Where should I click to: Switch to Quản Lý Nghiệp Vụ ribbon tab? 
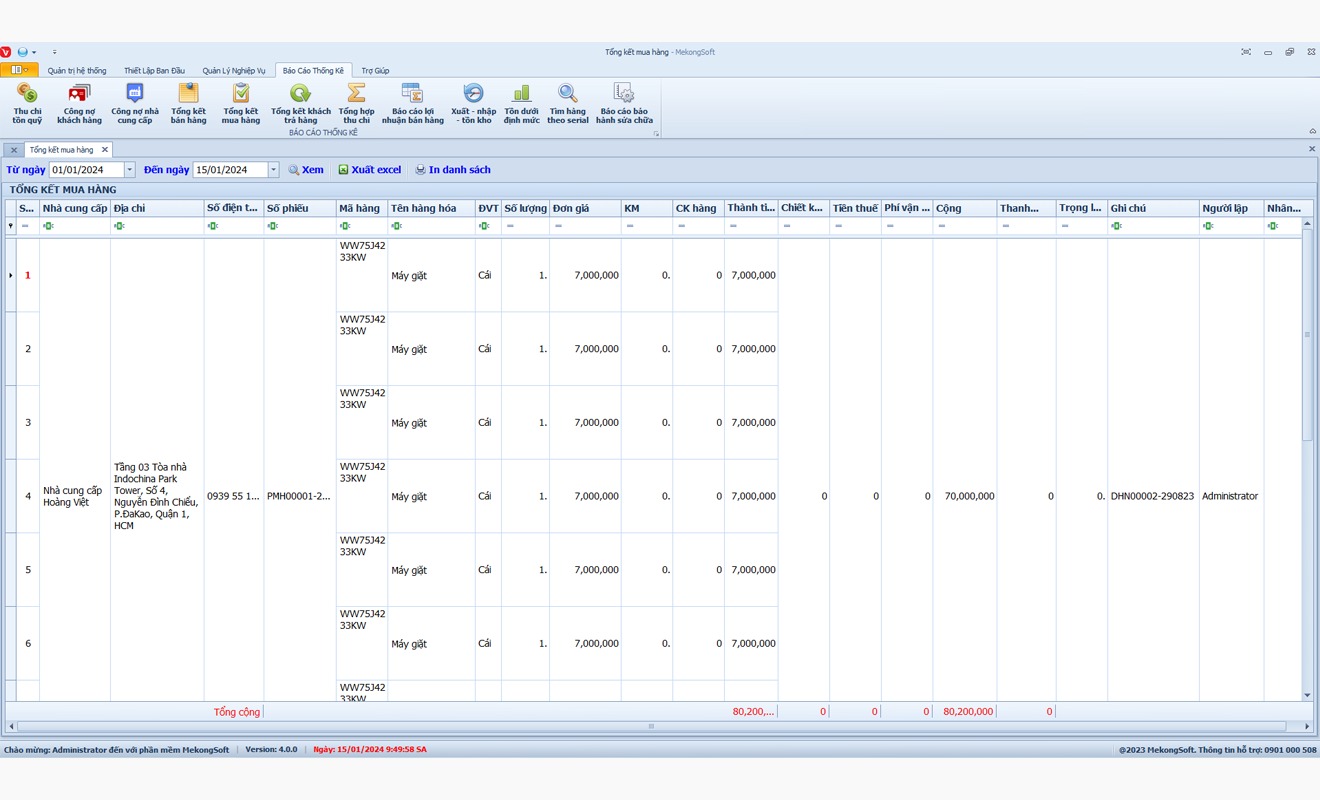(234, 71)
